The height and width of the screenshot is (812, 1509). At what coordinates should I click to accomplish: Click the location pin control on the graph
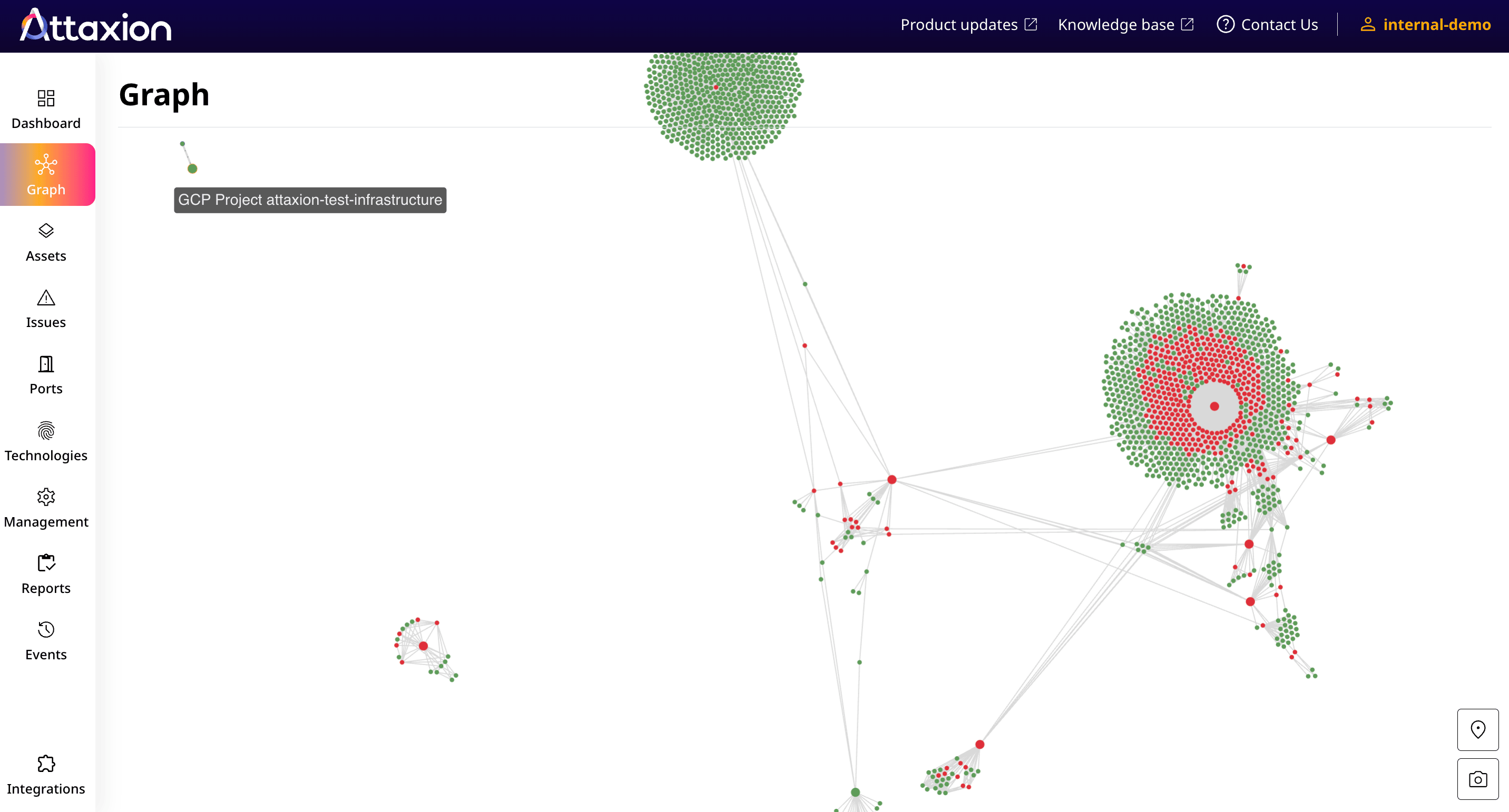point(1477,729)
